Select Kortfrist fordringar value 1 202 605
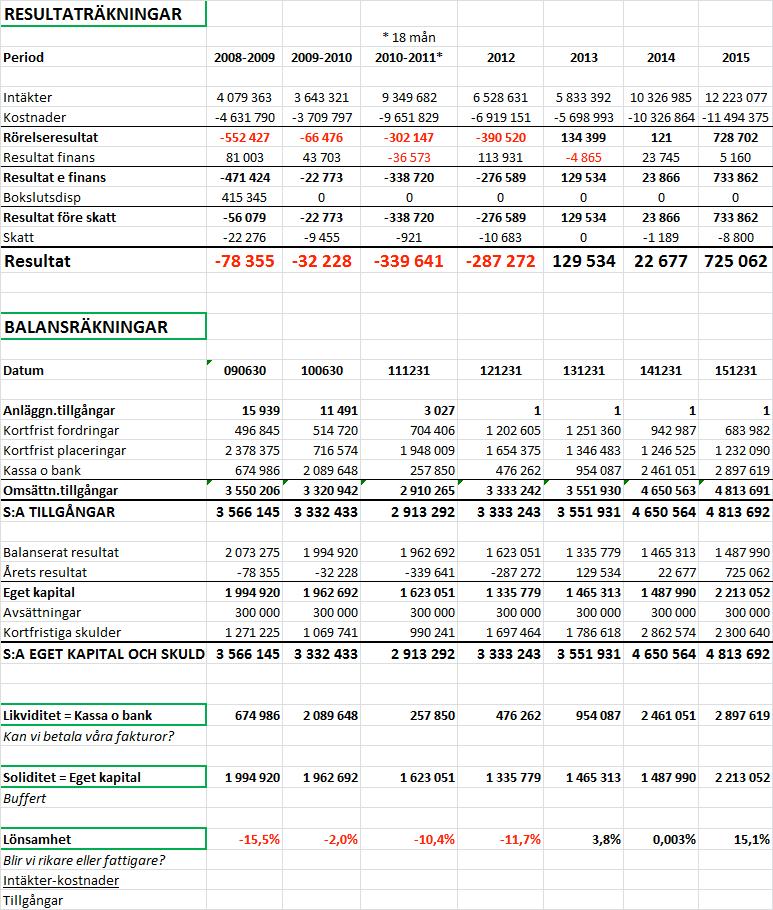The image size is (773, 910). click(513, 431)
